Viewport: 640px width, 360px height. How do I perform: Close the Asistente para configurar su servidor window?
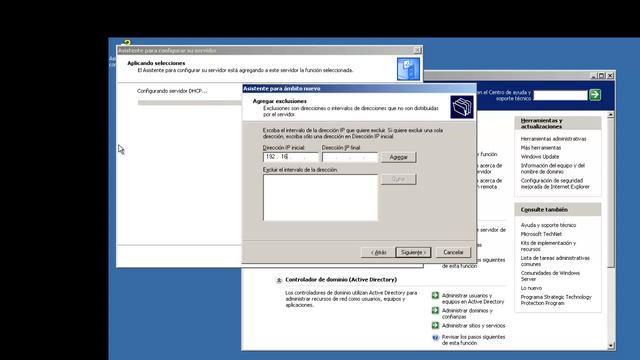click(x=417, y=50)
